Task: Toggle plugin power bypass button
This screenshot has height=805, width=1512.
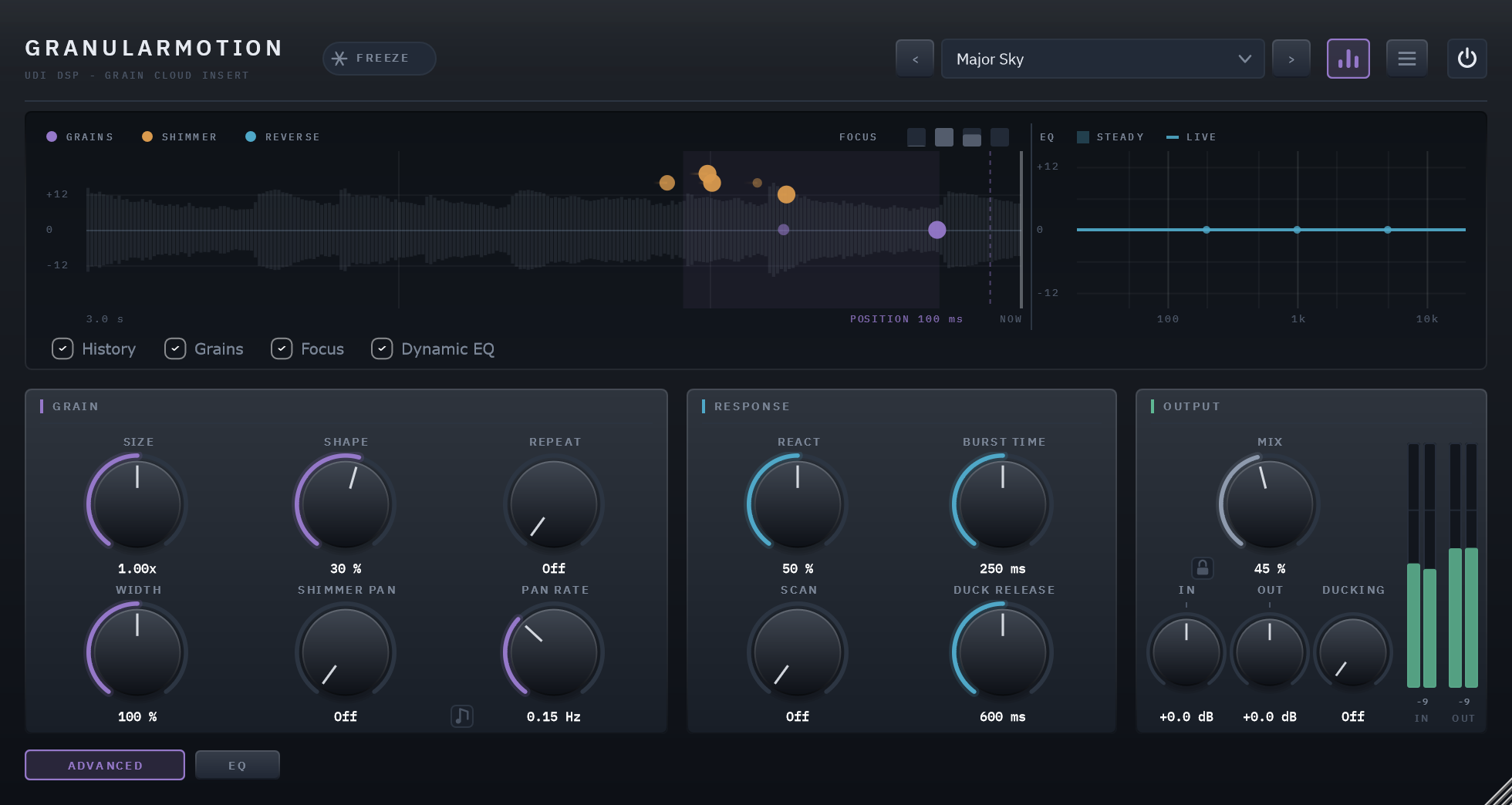Action: point(1467,59)
